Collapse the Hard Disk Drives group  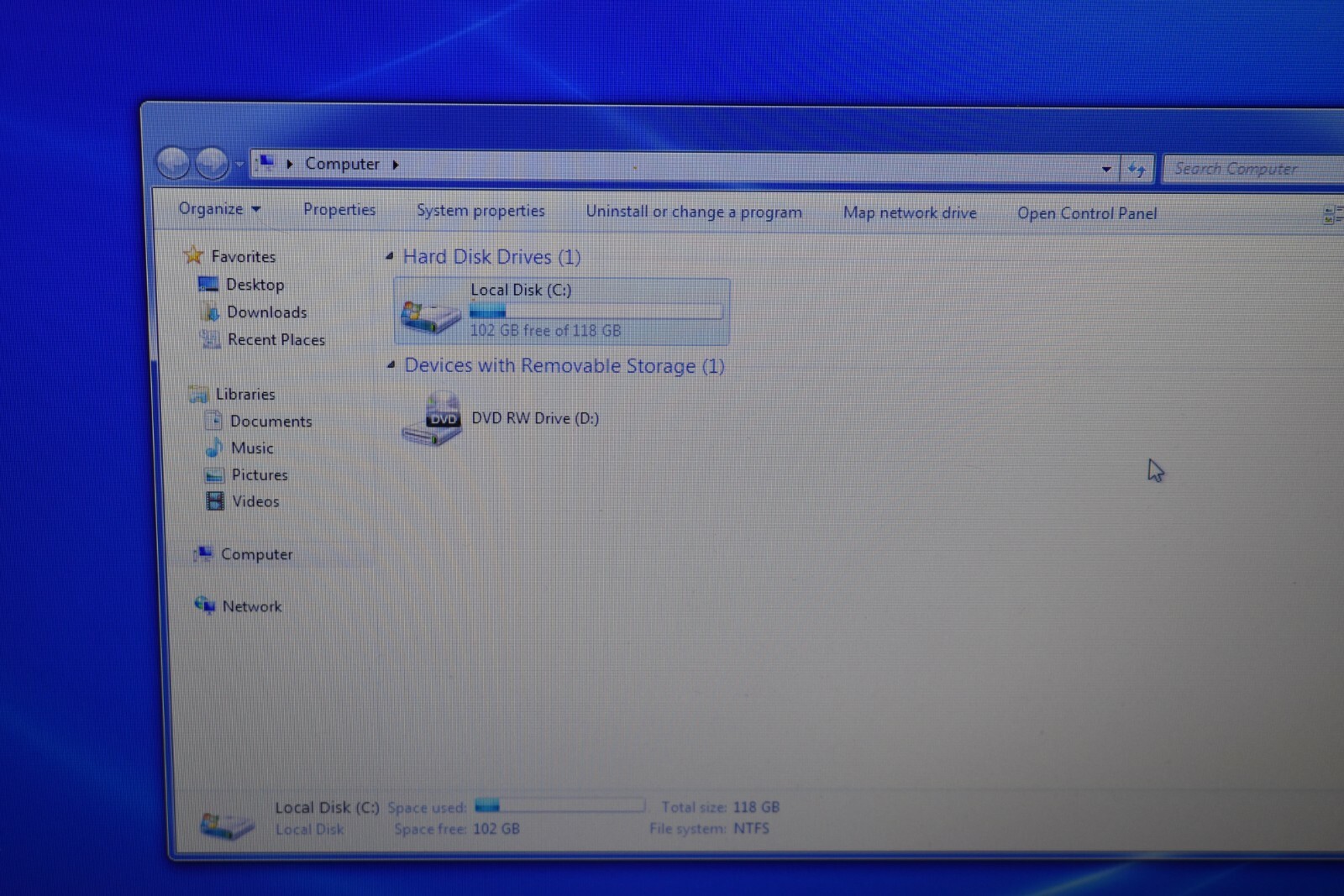(x=390, y=256)
